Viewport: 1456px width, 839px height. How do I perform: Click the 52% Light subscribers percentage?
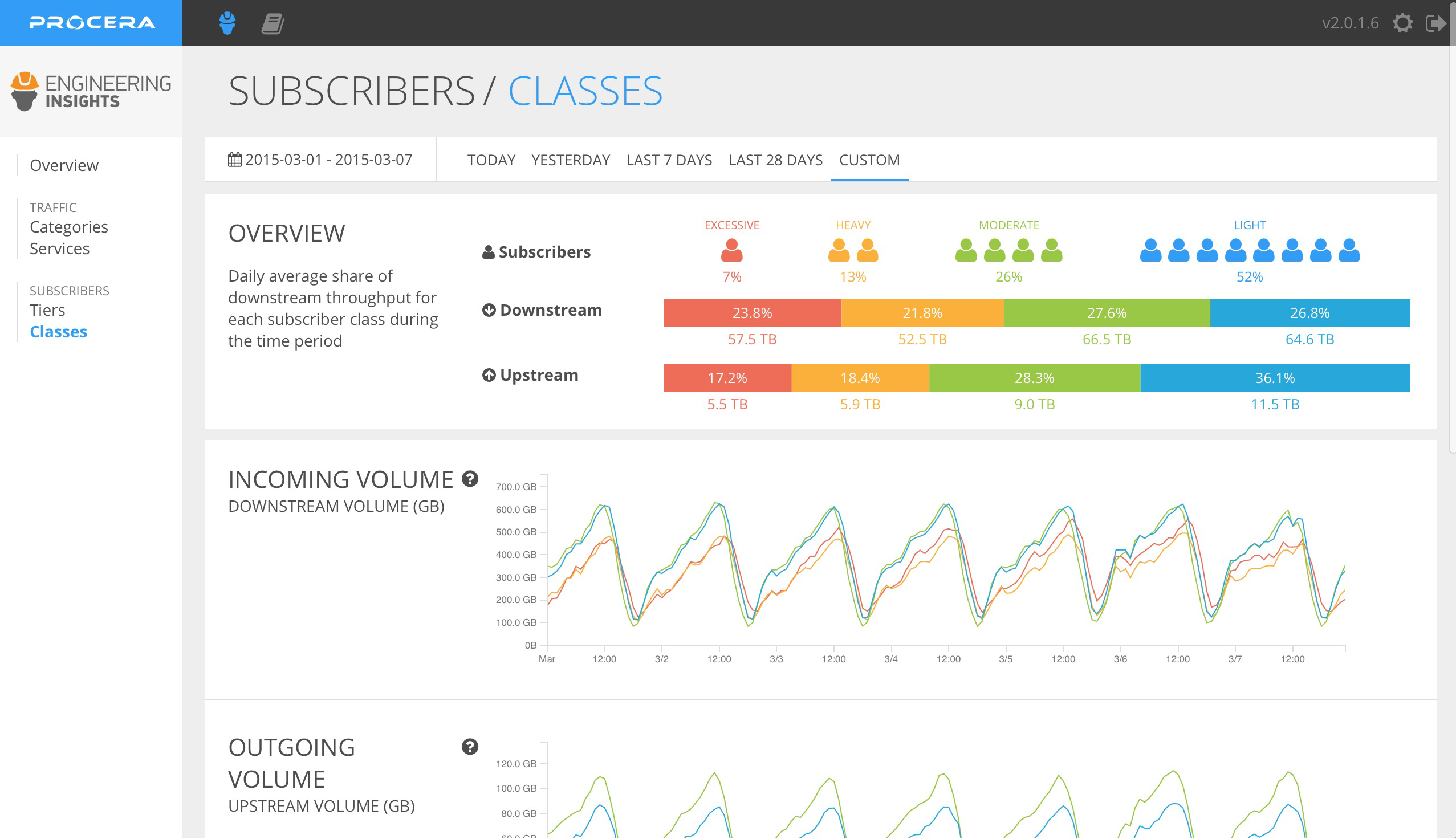click(x=1250, y=277)
